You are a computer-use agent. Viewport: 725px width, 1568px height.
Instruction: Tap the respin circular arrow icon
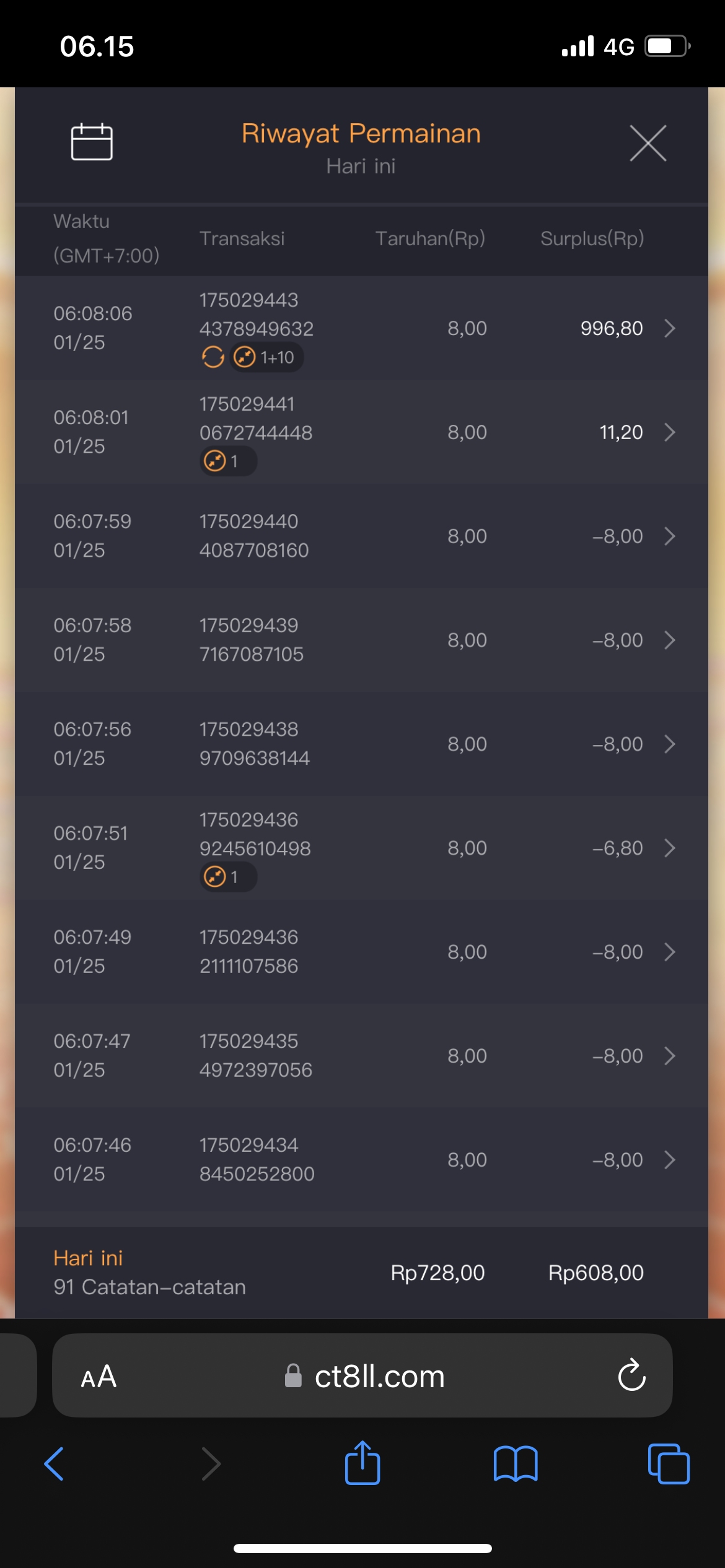coord(213,357)
